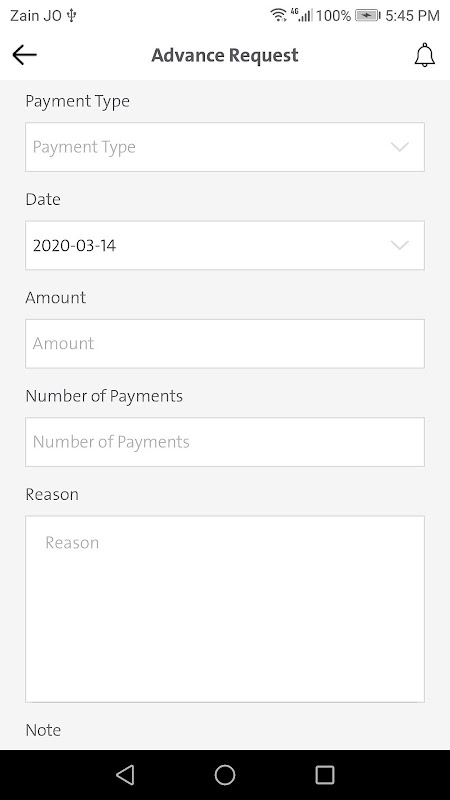Tap the 4G signal strength icon
This screenshot has height=800, width=450.
click(x=302, y=15)
